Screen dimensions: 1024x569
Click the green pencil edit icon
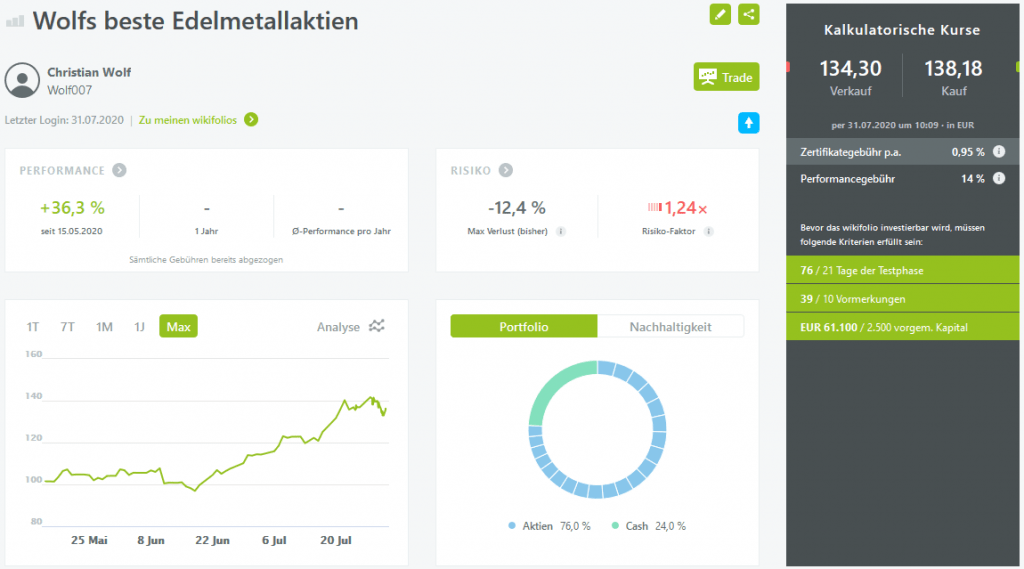pyautogui.click(x=720, y=14)
